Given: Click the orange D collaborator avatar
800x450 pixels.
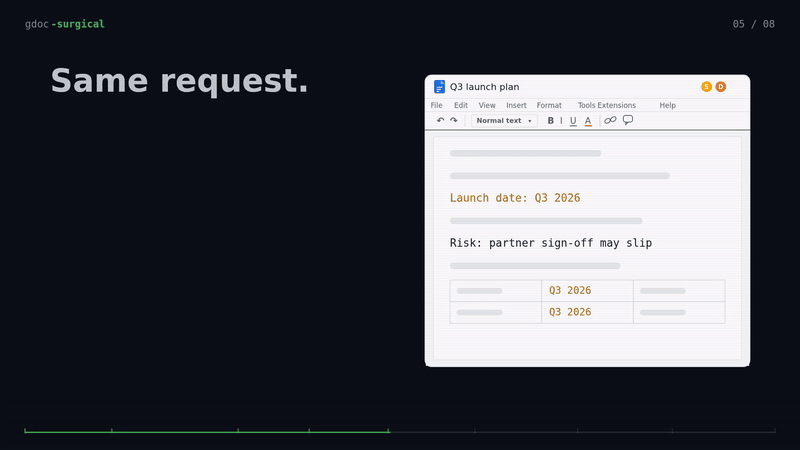Looking at the screenshot, I should (x=720, y=87).
